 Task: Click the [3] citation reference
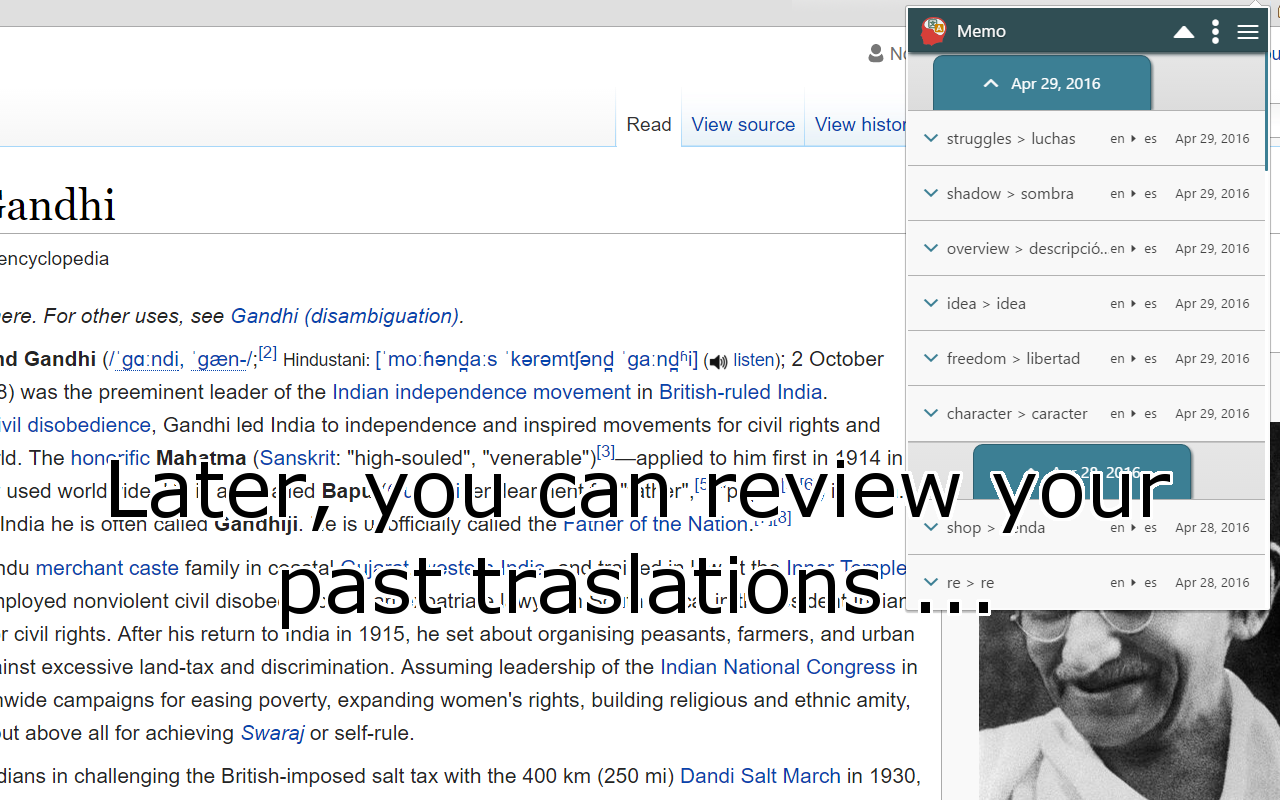[x=605, y=451]
